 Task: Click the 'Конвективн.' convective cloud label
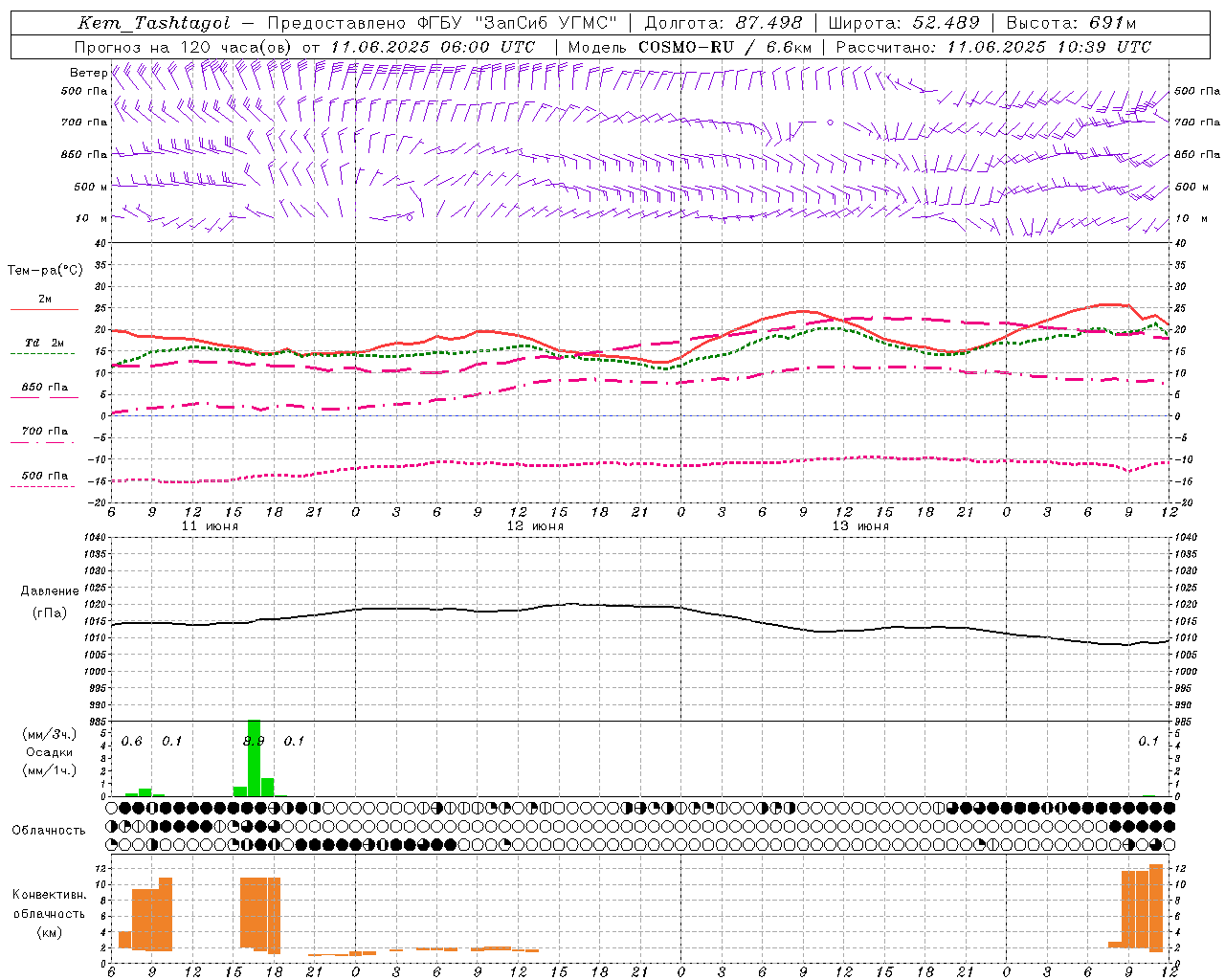coord(49,895)
